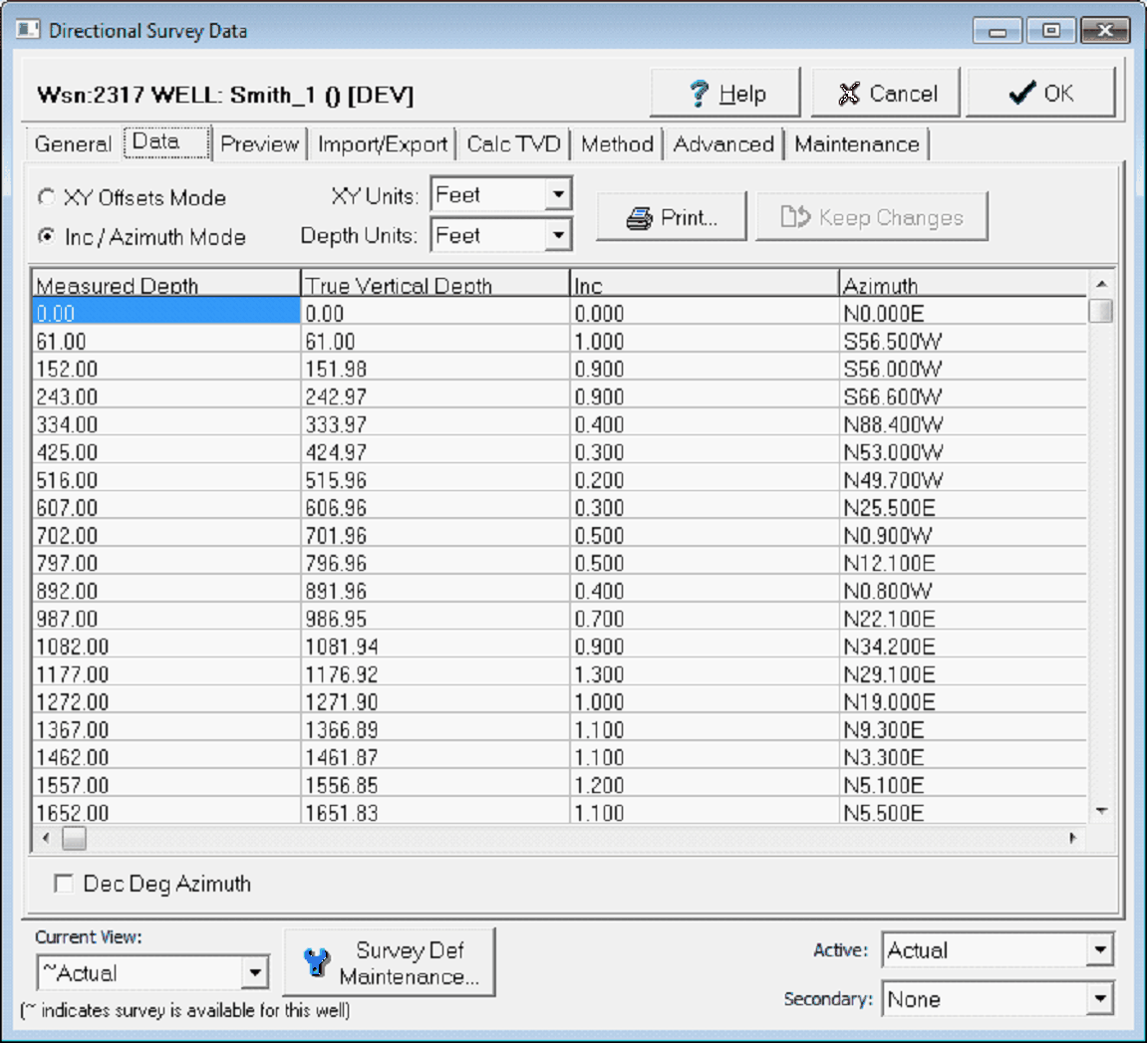This screenshot has height=1044, width=1148.
Task: Switch to the Preview tab
Action: (259, 144)
